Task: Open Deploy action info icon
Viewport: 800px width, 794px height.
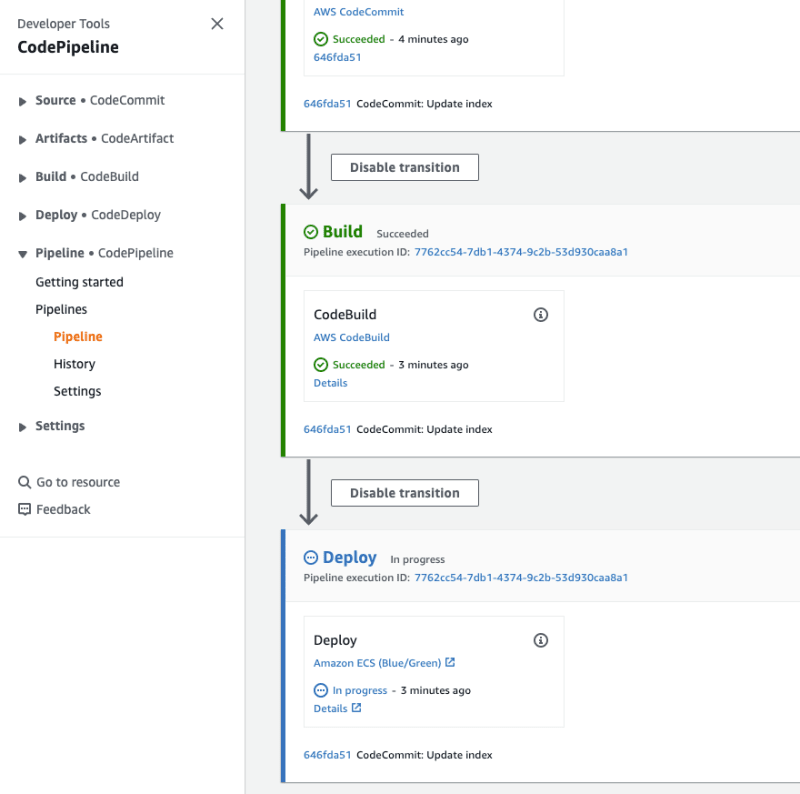Action: pyautogui.click(x=540, y=640)
